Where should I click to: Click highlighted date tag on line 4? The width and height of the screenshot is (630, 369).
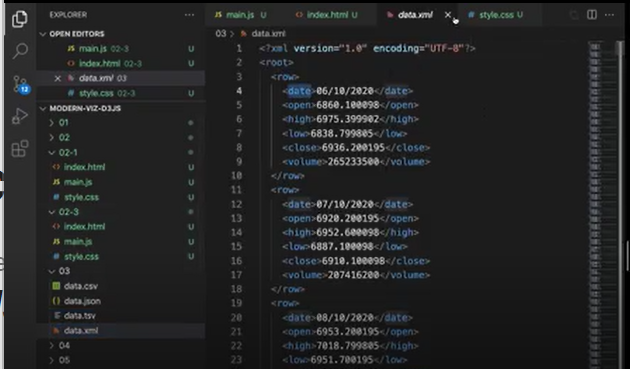pyautogui.click(x=299, y=91)
